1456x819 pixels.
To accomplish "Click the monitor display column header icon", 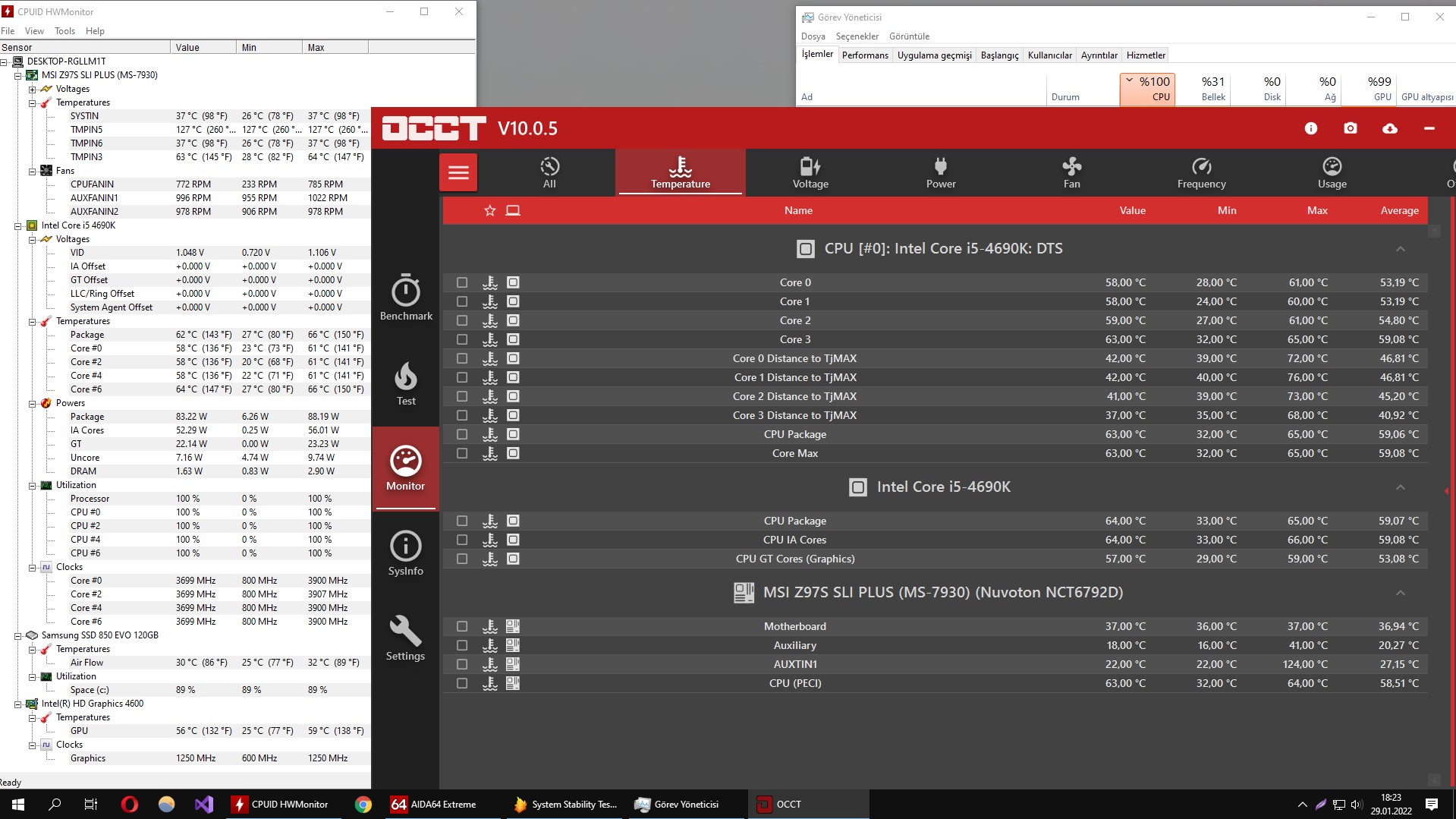I will [513, 210].
